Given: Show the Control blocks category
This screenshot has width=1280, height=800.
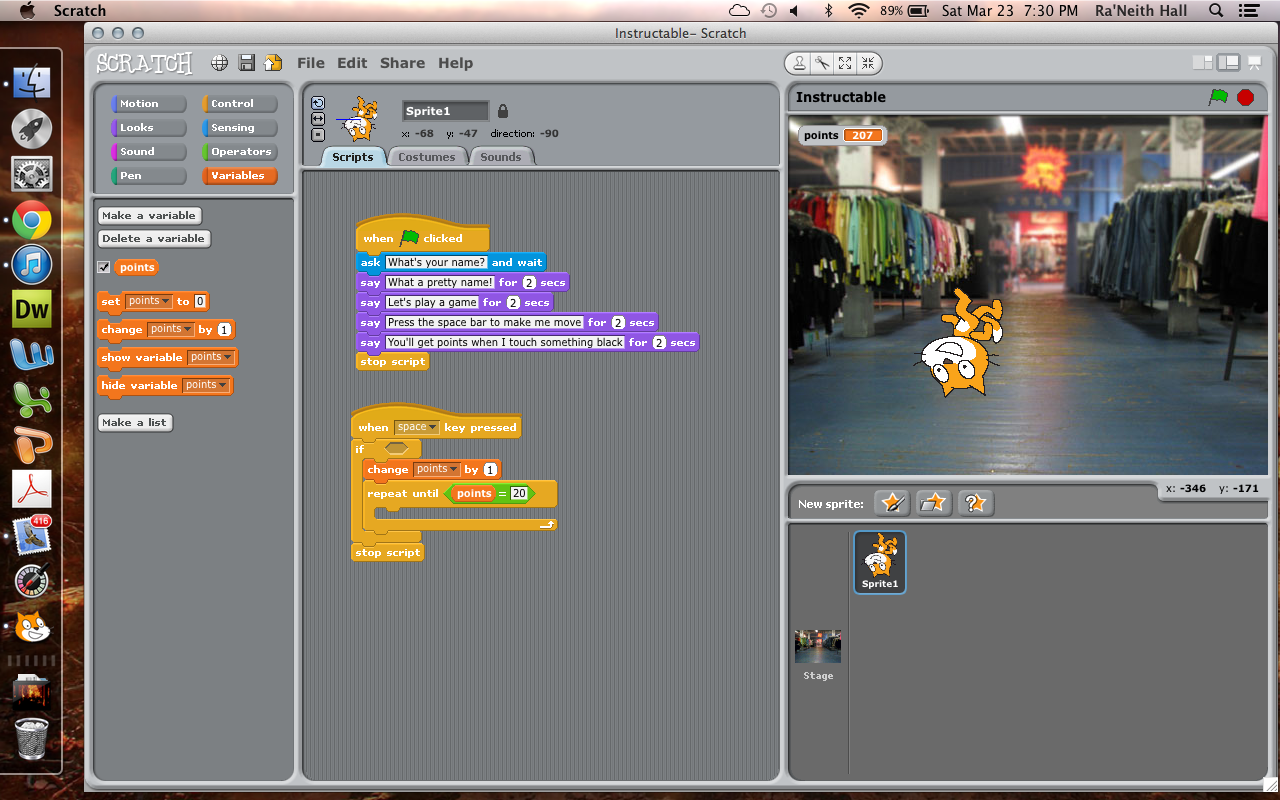Looking at the screenshot, I should click(239, 104).
